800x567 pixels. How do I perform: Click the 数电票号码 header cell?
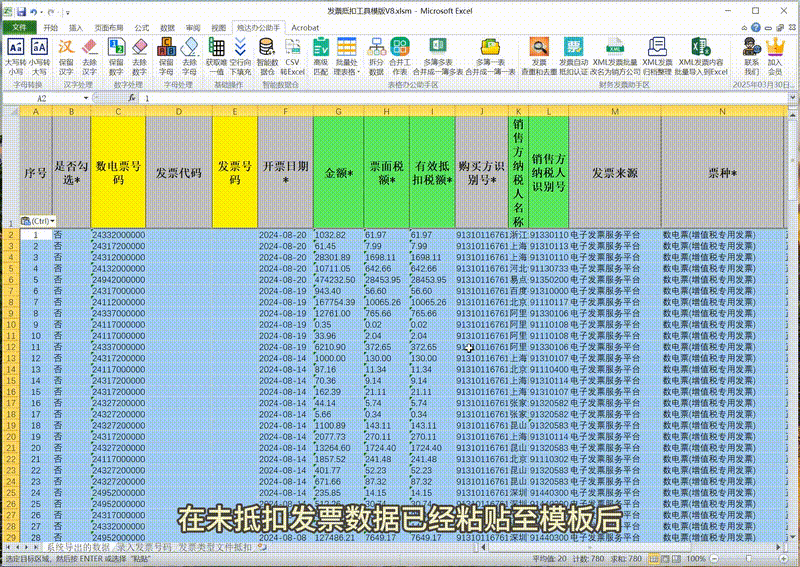[118, 172]
